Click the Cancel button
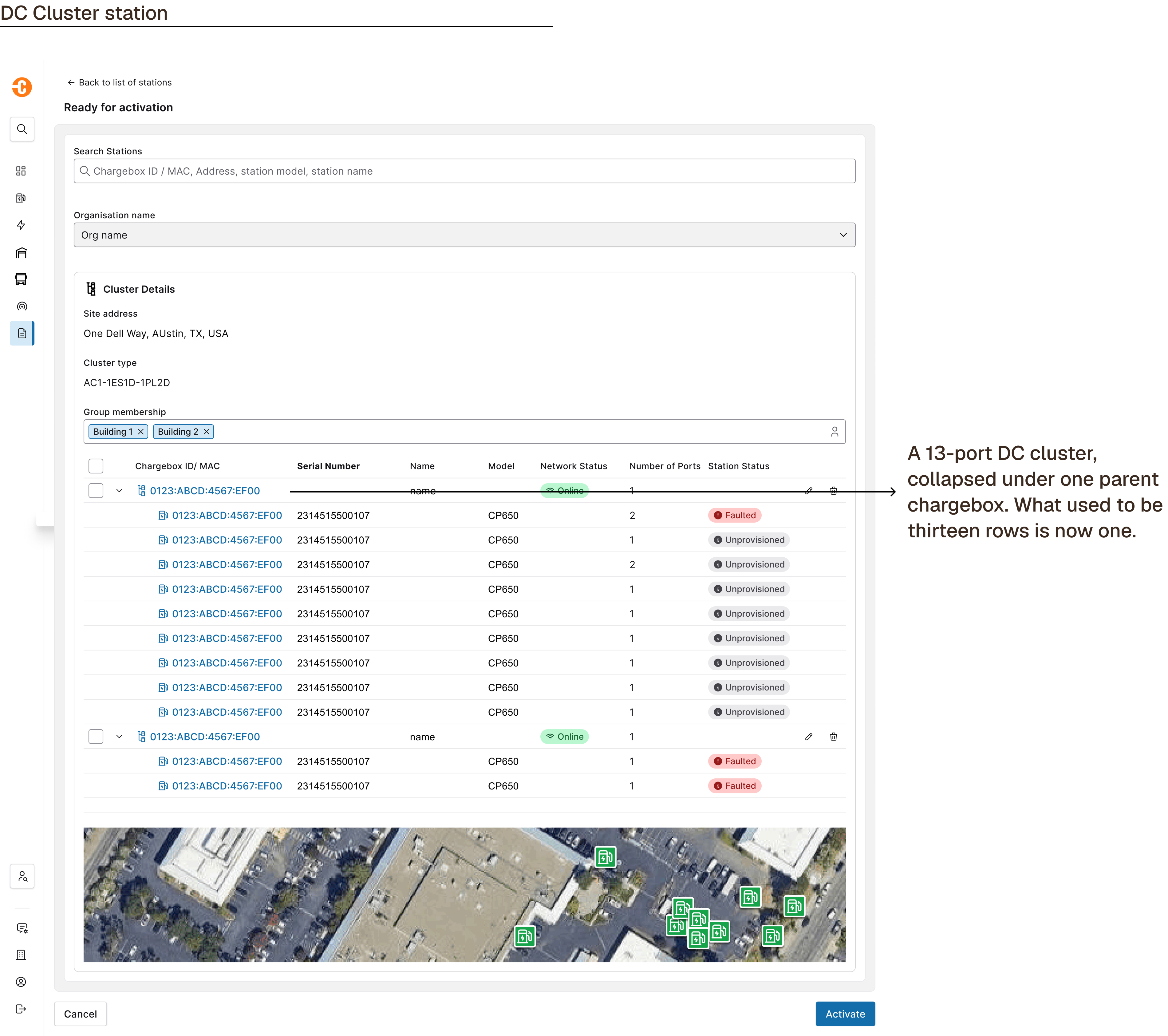 point(81,1014)
